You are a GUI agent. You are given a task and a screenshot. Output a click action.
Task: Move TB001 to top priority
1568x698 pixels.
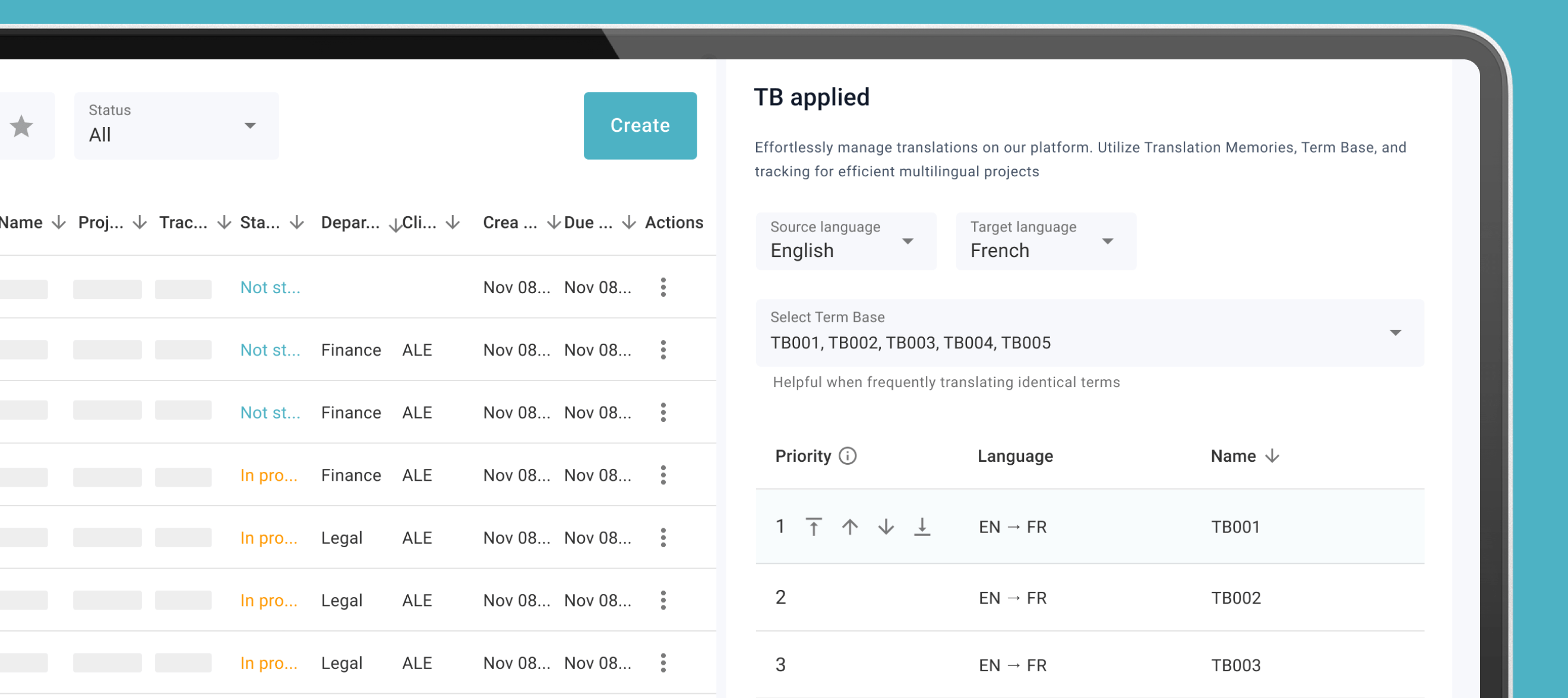813,526
